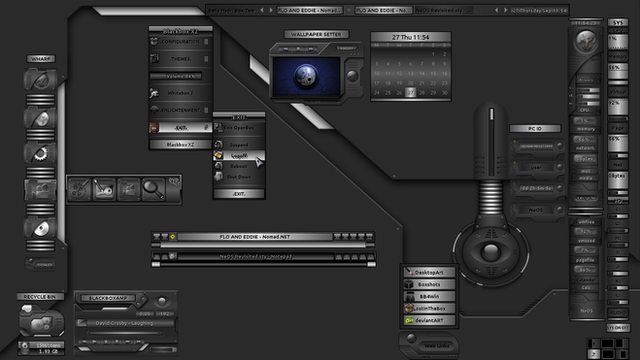
Task: Open the BB4win link button
Action: click(429, 296)
